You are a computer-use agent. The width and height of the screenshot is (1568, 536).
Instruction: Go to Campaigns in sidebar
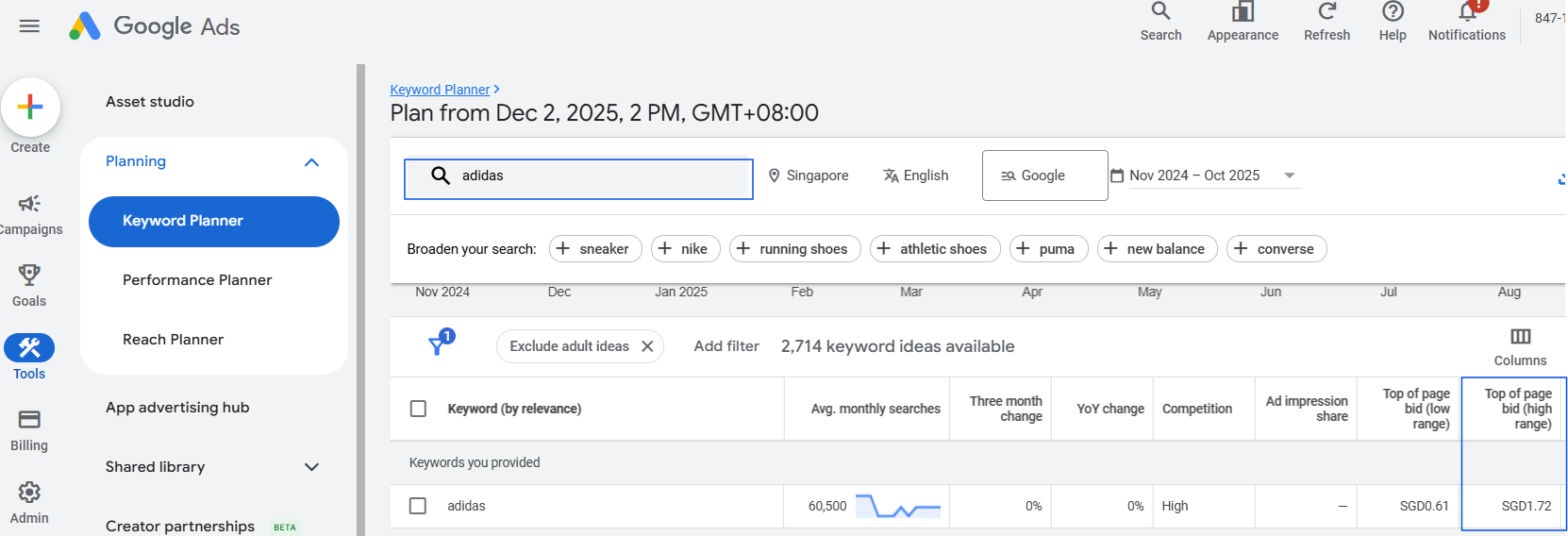29,215
